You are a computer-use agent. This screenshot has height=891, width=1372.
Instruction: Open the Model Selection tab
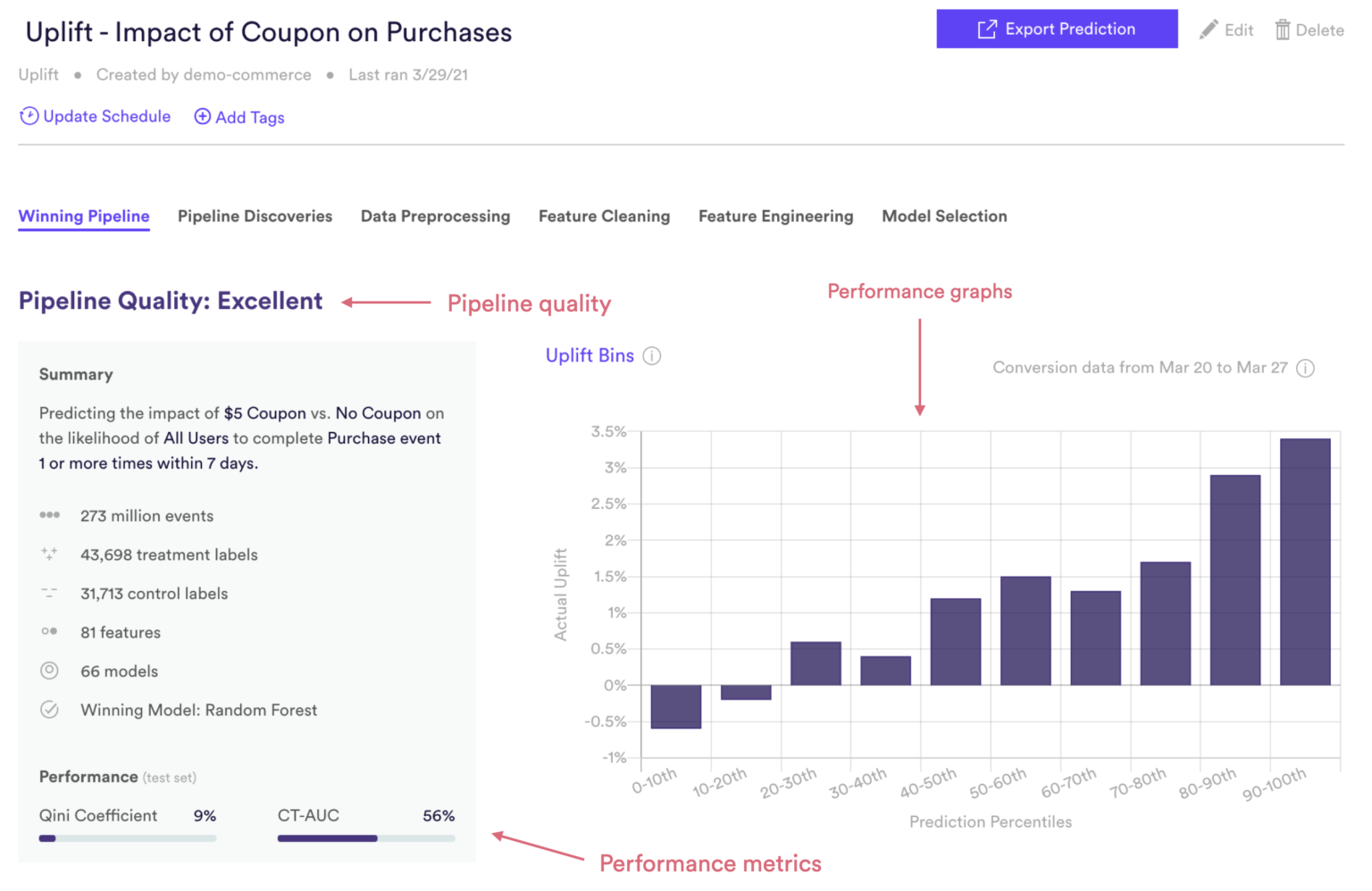(944, 216)
